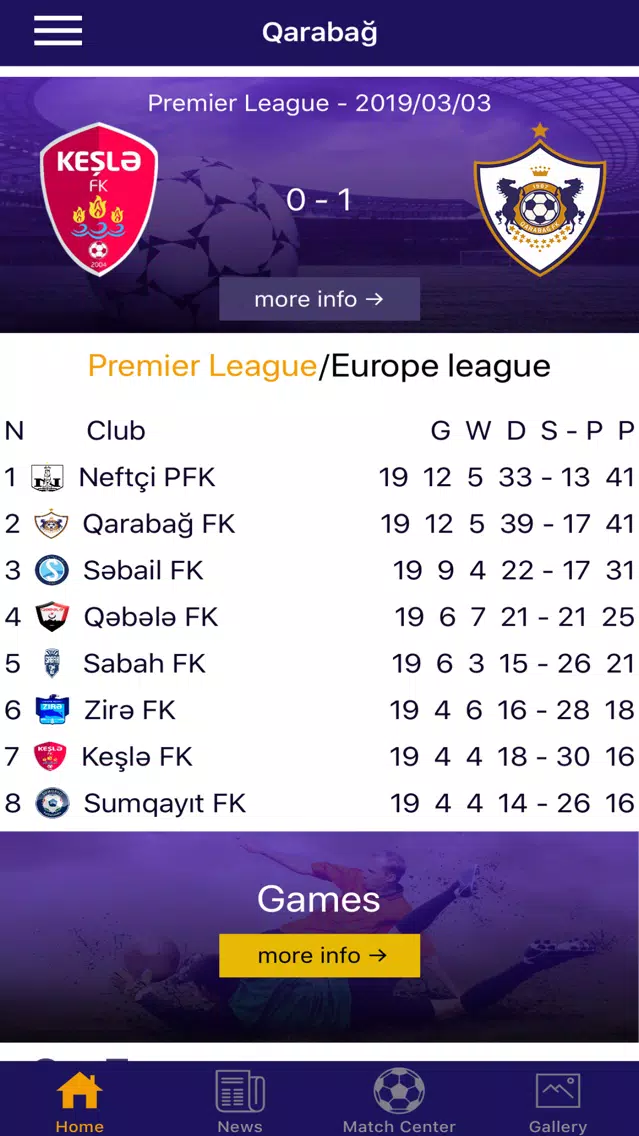Tap the Keşlə FK crest in match banner
Viewport: 639px width, 1136px height.
[99, 199]
